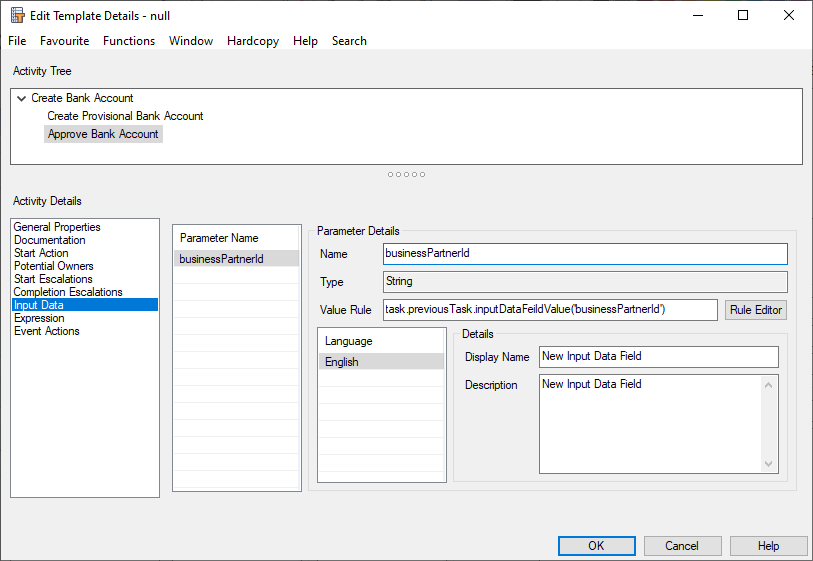Image resolution: width=813 pixels, height=561 pixels.
Task: Open the Search menu
Action: [349, 41]
